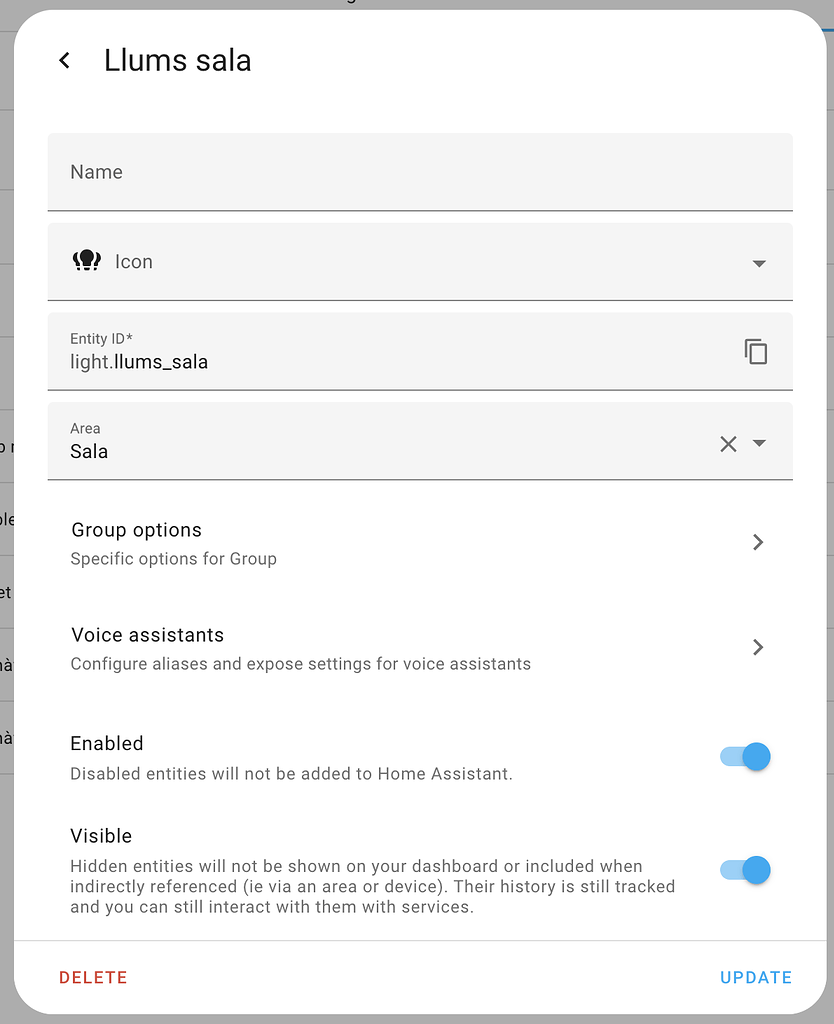
Task: Click the Name input field
Action: [x=400, y=172]
